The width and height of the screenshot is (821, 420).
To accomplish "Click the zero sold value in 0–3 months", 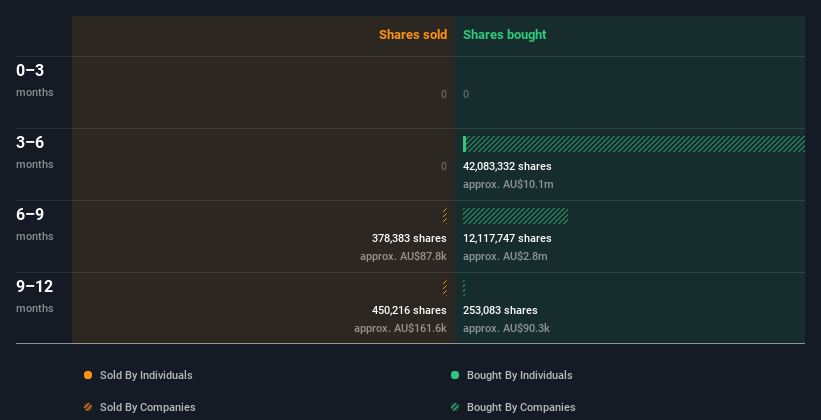I will tap(444, 94).
